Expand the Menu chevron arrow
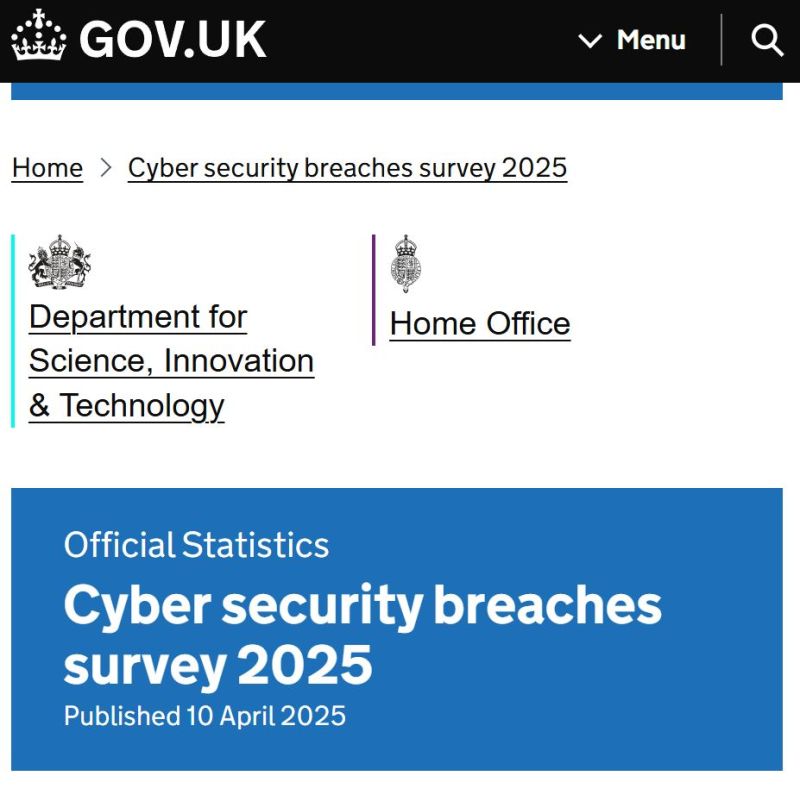 [x=590, y=41]
